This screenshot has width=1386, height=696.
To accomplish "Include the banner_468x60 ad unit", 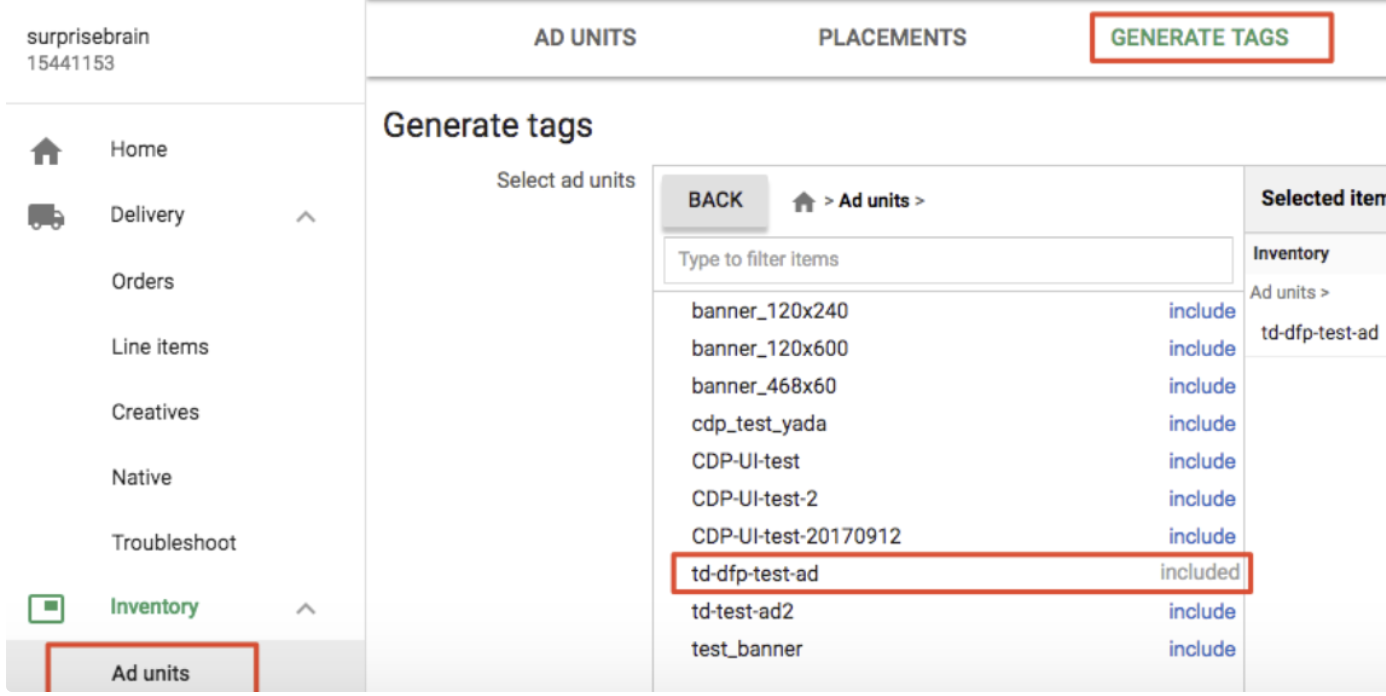I will point(1201,386).
